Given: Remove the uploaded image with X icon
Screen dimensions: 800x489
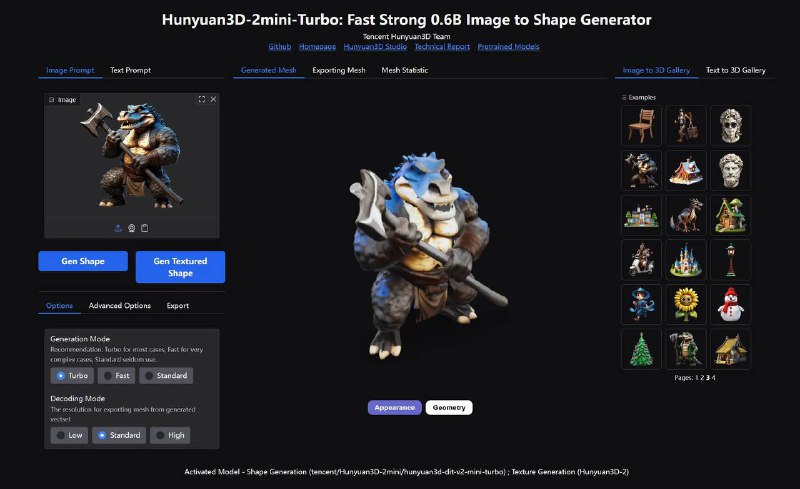Looking at the screenshot, I should click(213, 99).
